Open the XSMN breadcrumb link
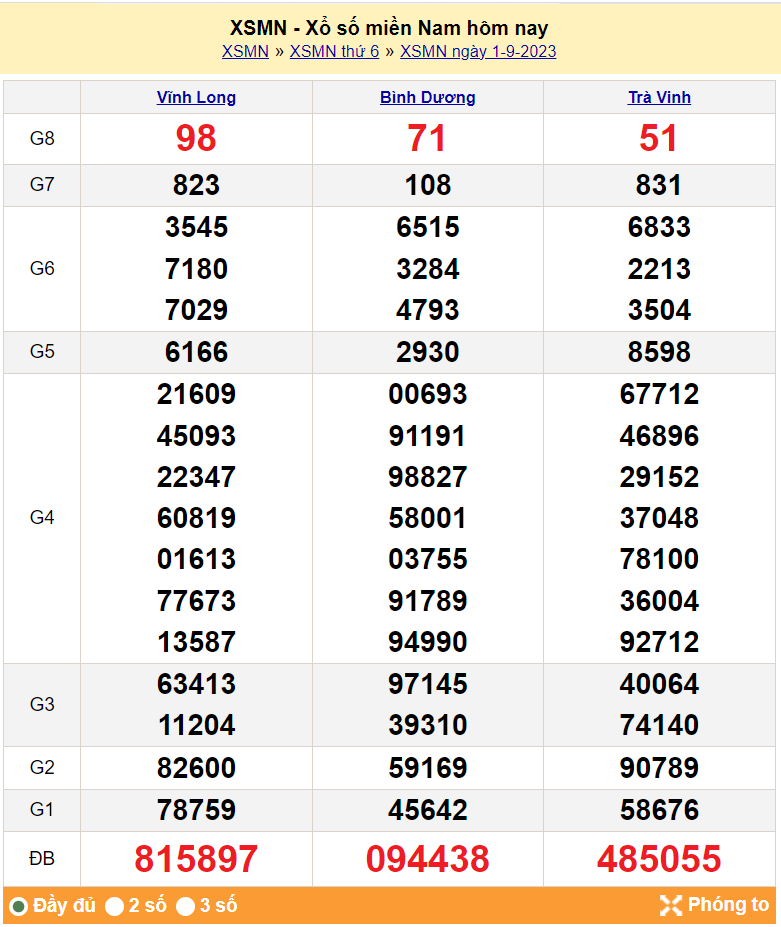The height and width of the screenshot is (927, 781). (x=245, y=52)
